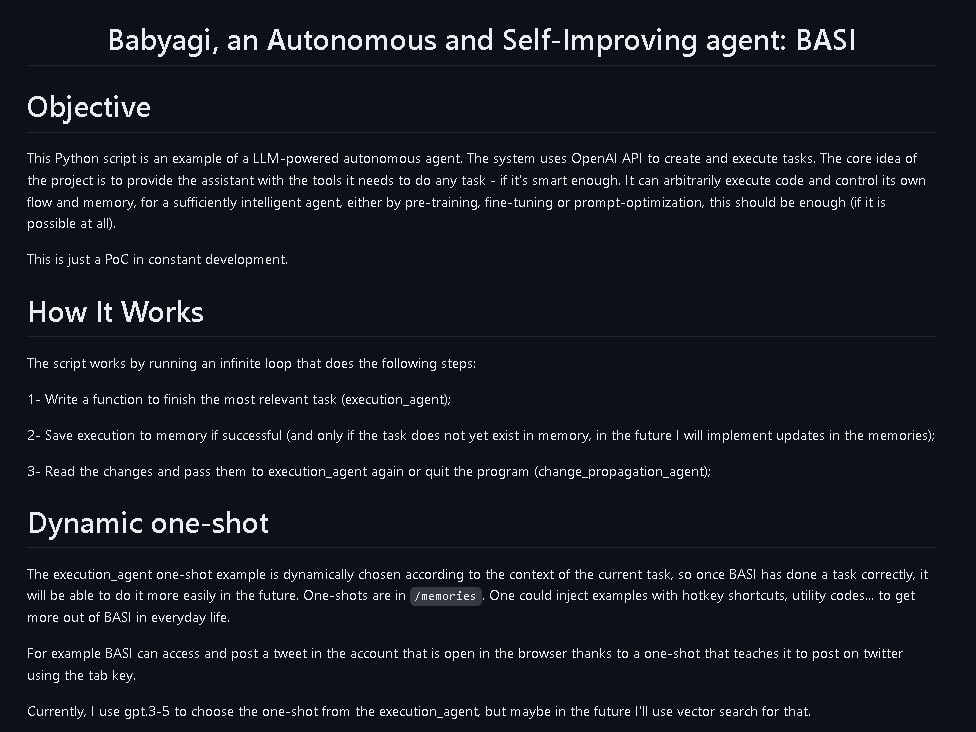The image size is (976, 732).
Task: Click the 'possible at all' text ending the Objective paragraph
Action: [72, 223]
